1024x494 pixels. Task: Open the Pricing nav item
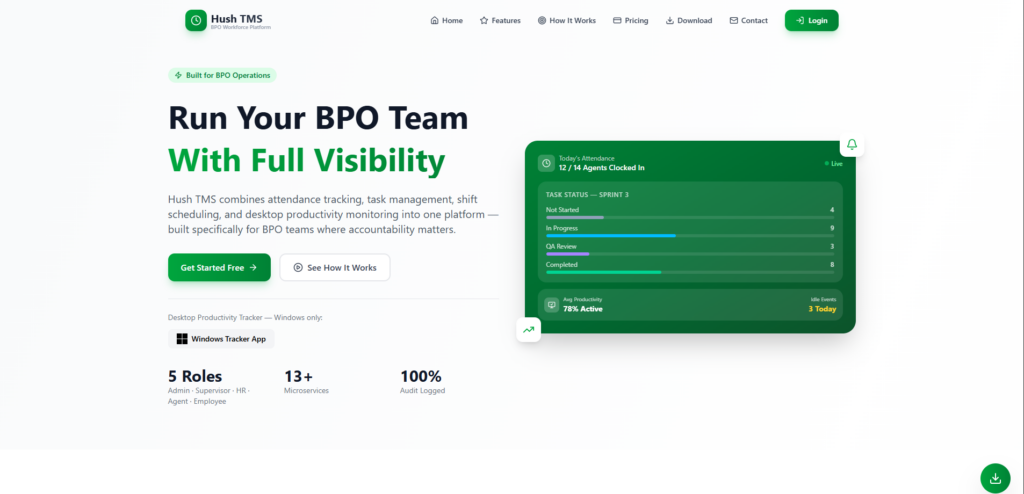(x=631, y=21)
